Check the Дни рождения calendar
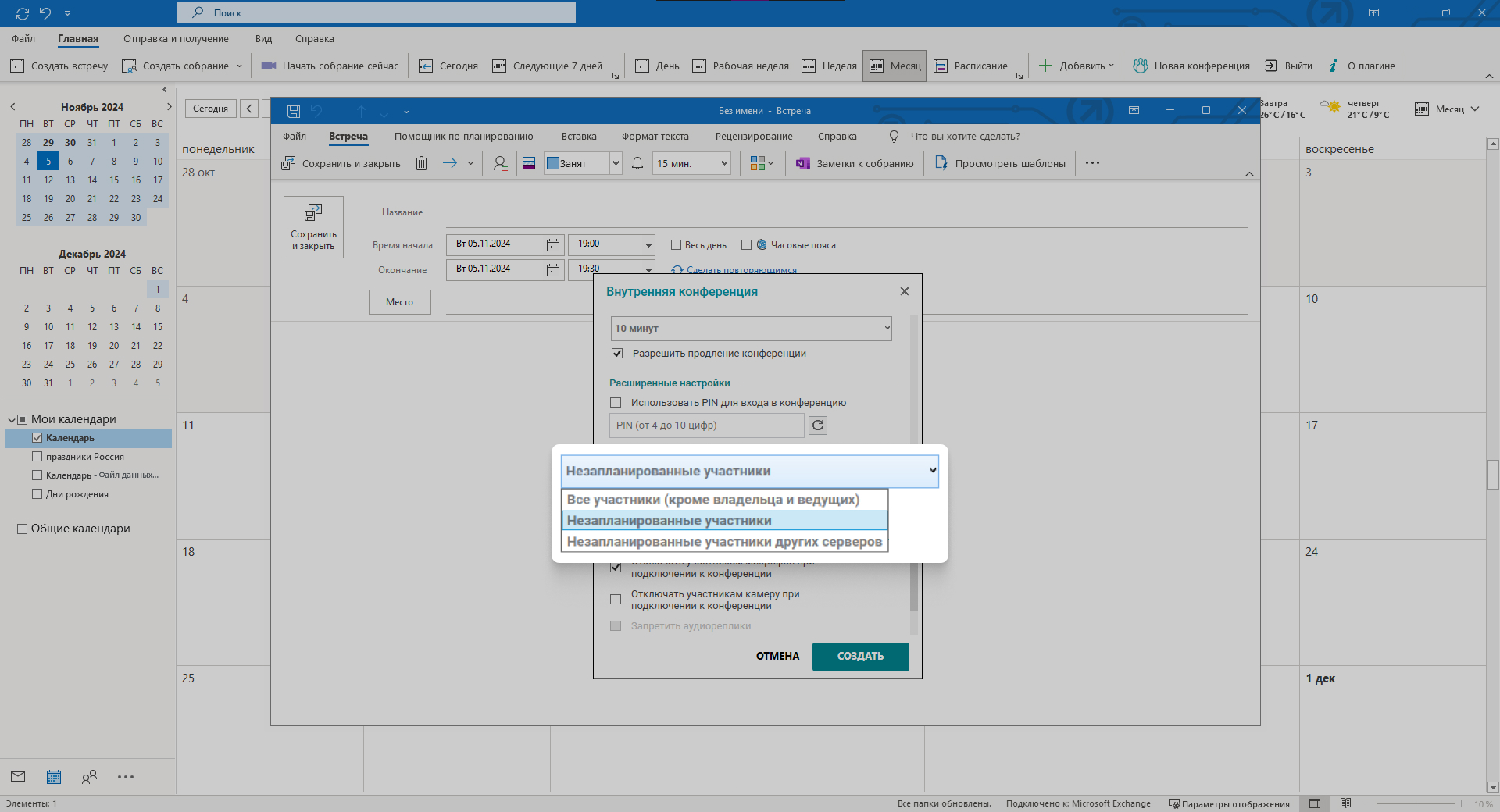This screenshot has height=812, width=1500. click(x=37, y=494)
